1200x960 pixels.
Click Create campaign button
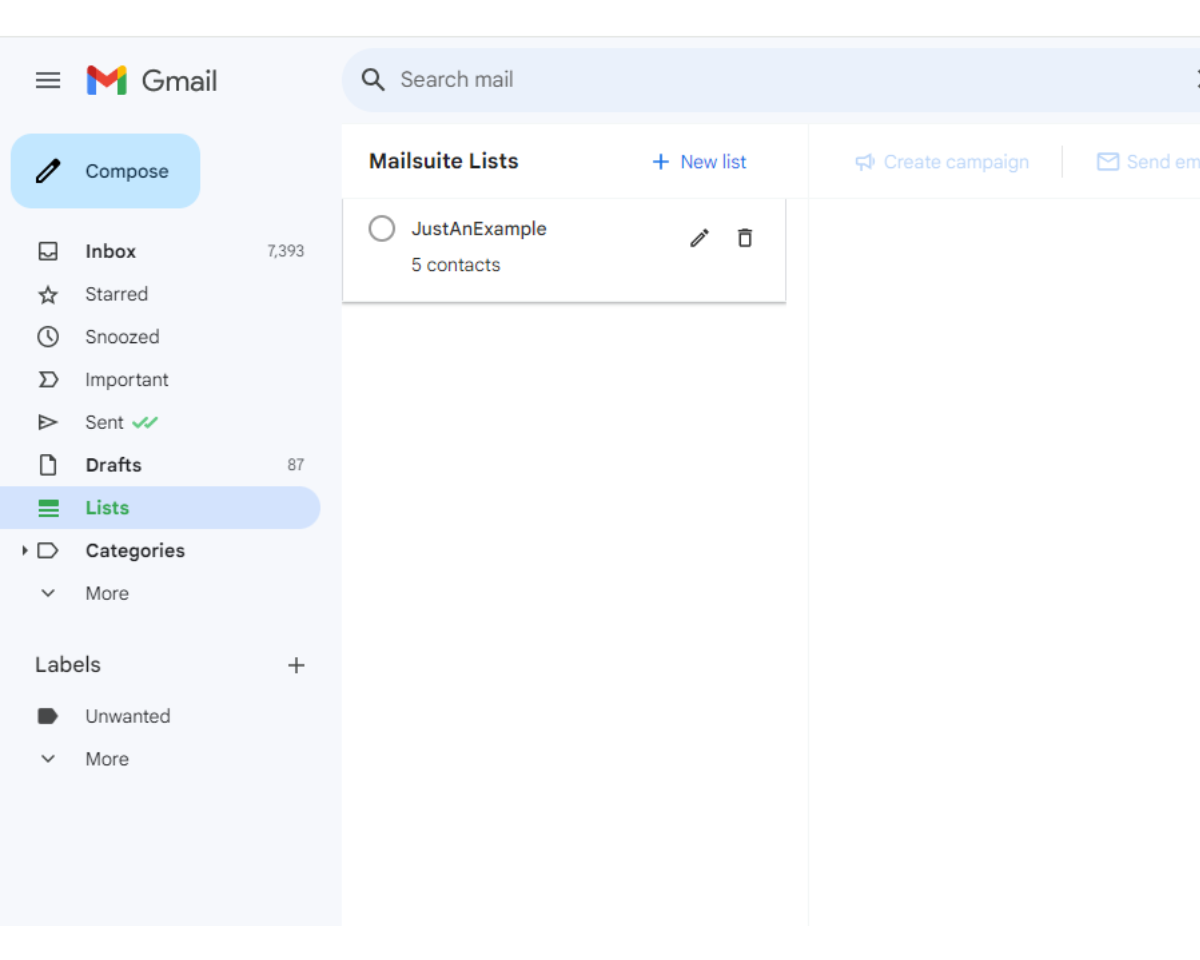click(942, 162)
